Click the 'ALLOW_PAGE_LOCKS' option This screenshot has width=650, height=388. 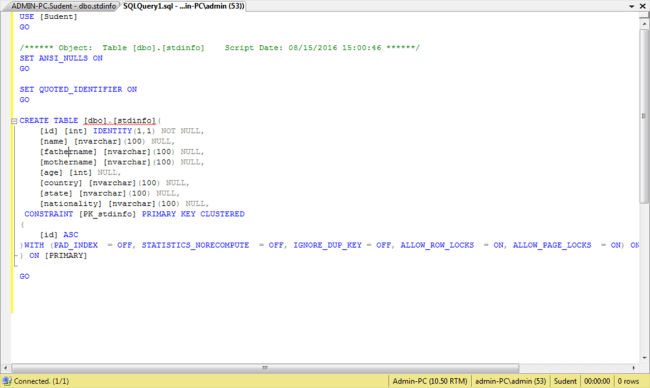click(x=552, y=245)
